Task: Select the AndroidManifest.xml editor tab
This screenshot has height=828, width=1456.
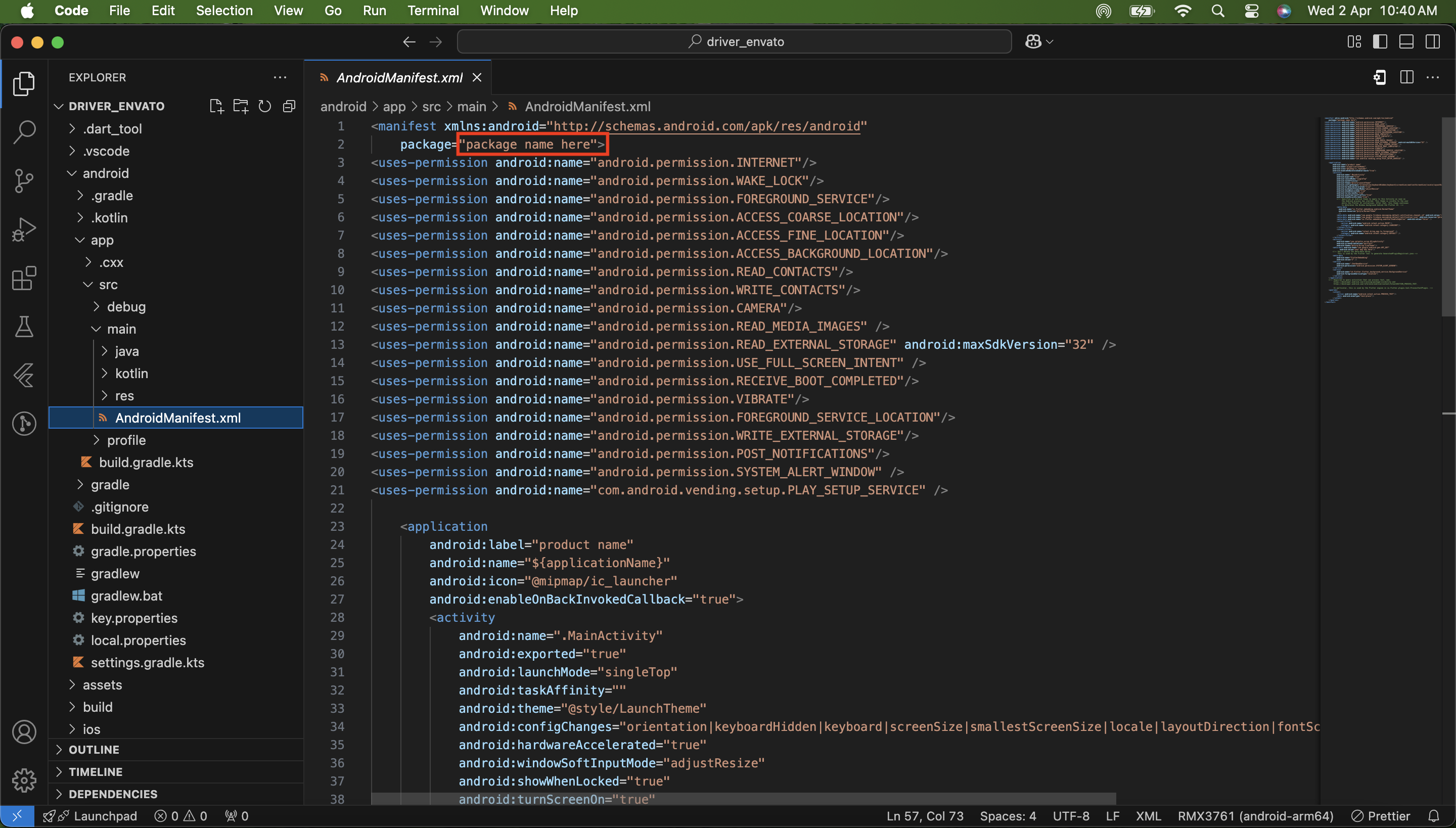Action: [x=399, y=77]
